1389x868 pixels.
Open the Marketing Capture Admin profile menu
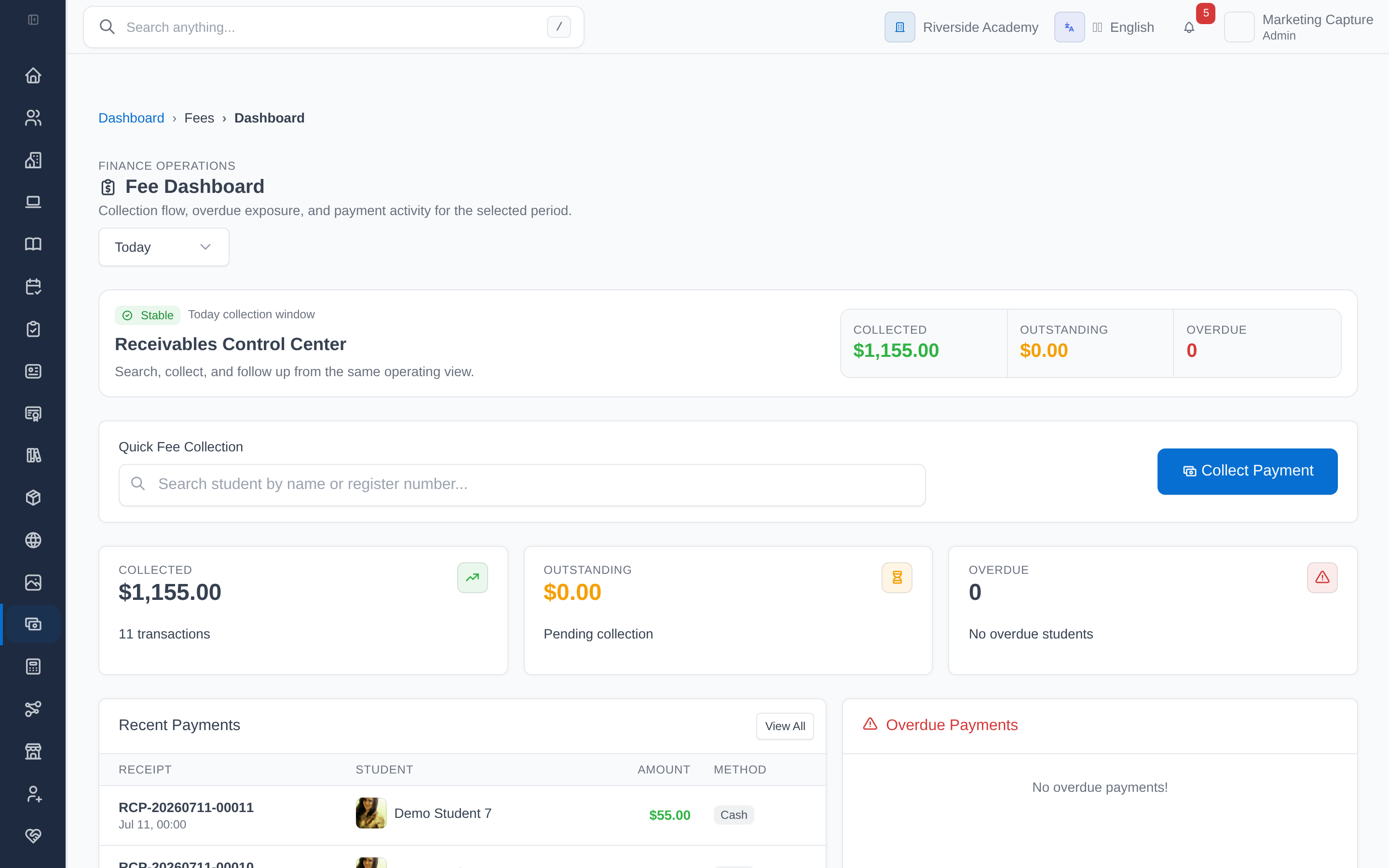pyautogui.click(x=1298, y=27)
